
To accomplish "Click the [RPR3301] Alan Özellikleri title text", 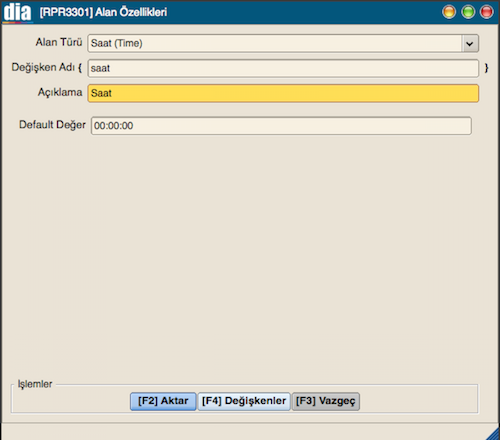I will [103, 12].
